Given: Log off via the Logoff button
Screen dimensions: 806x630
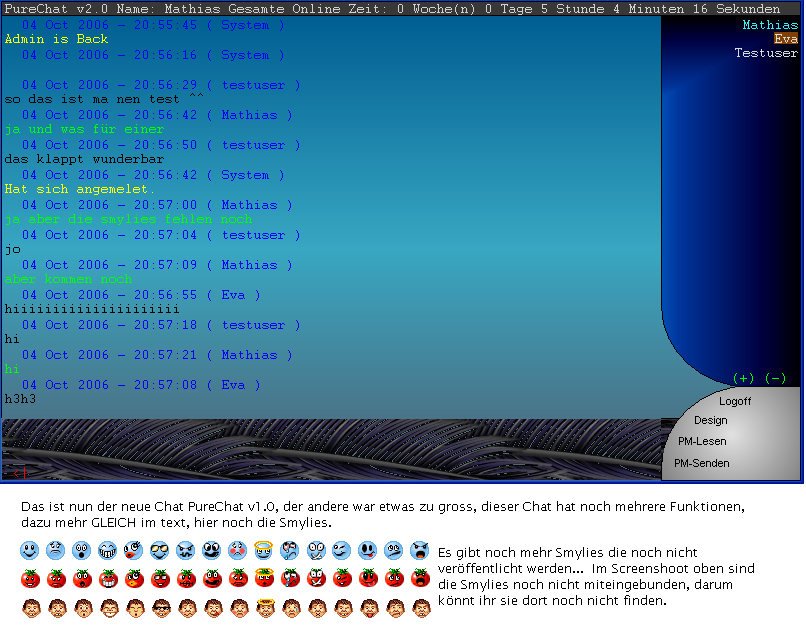Looking at the screenshot, I should pos(735,401).
